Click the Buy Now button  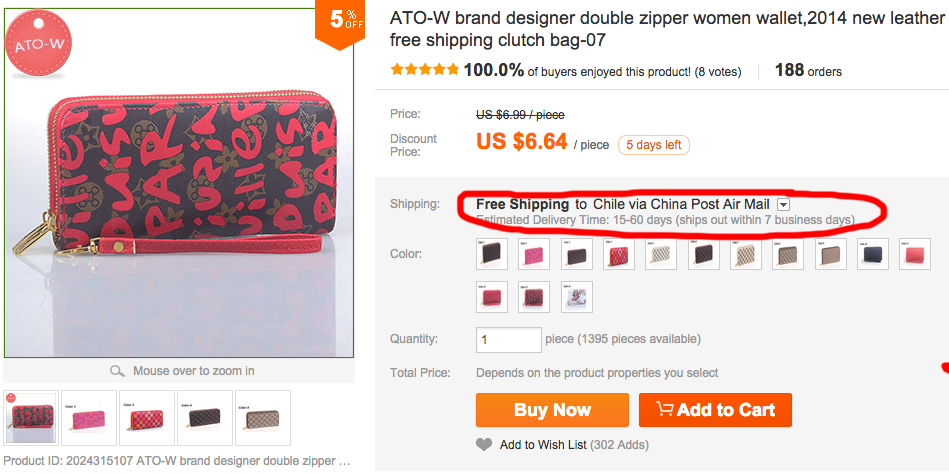coord(552,410)
